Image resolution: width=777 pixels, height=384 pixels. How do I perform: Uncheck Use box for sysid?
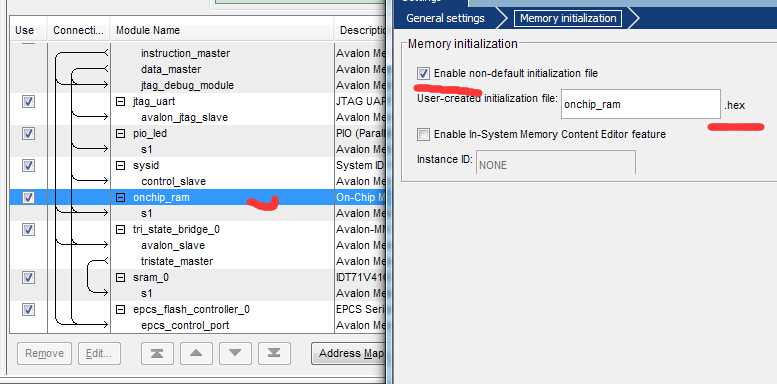[x=28, y=165]
